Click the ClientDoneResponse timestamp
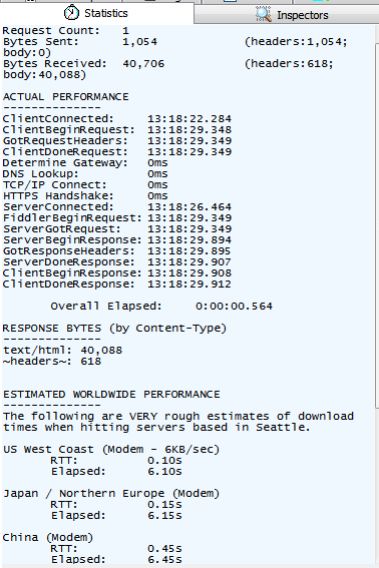The height and width of the screenshot is (568, 379). 189,284
